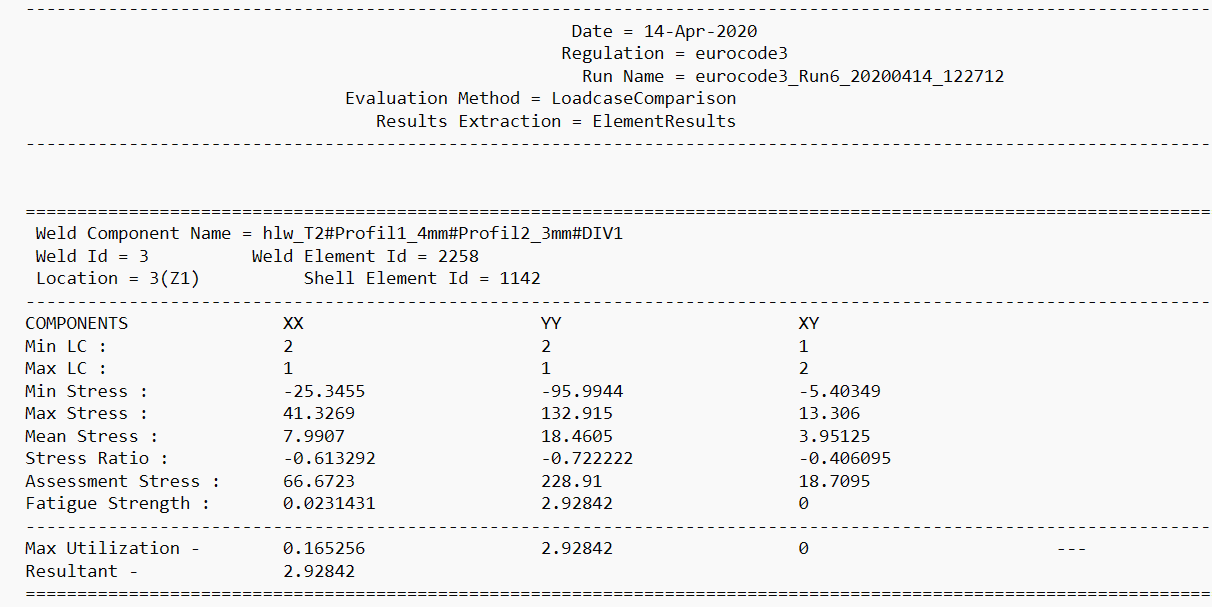Click the XY column header
Image resolution: width=1212 pixels, height=607 pixels.
coord(808,323)
